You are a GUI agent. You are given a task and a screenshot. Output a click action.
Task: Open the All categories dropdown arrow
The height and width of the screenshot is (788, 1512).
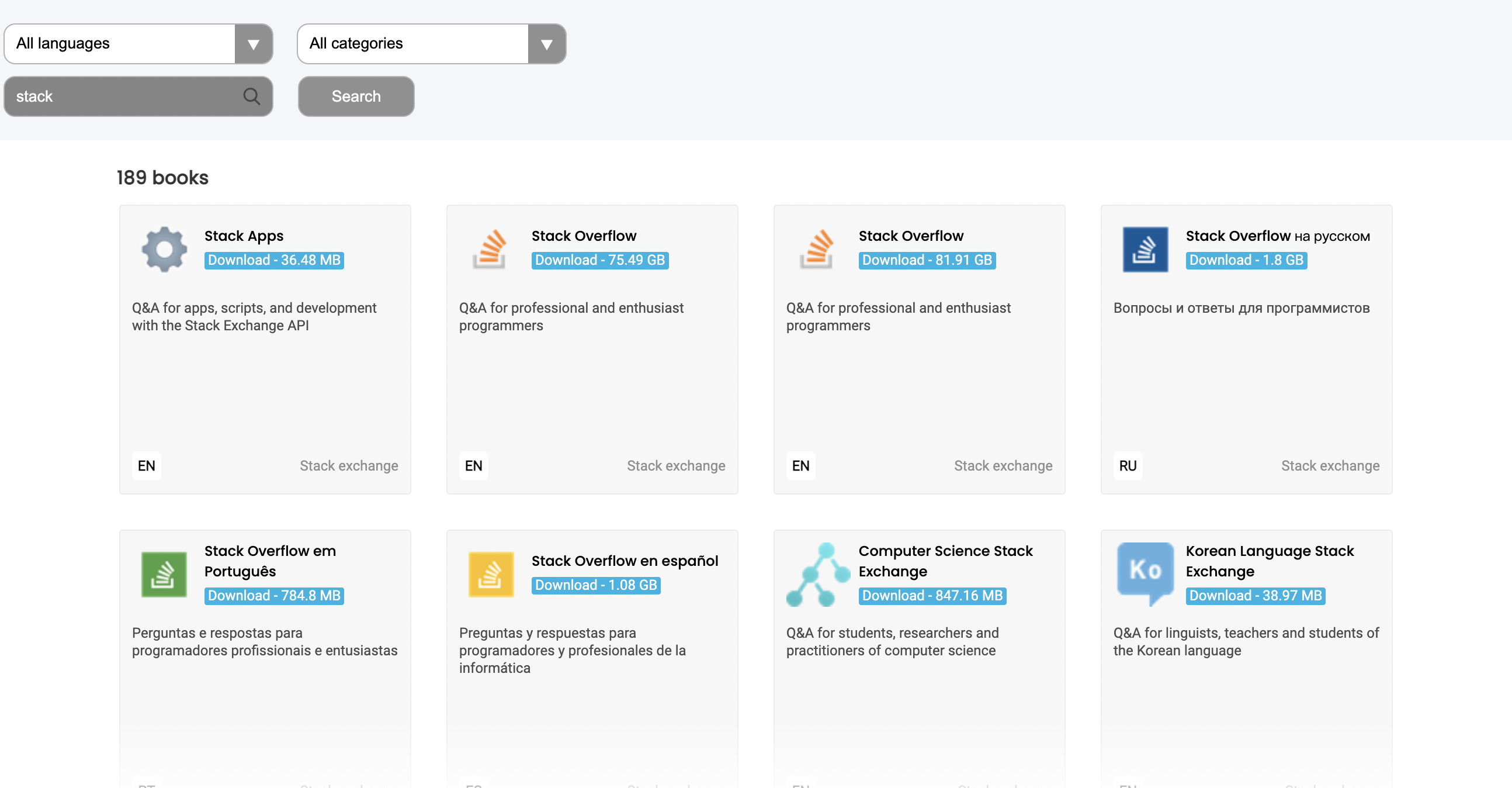[x=546, y=44]
